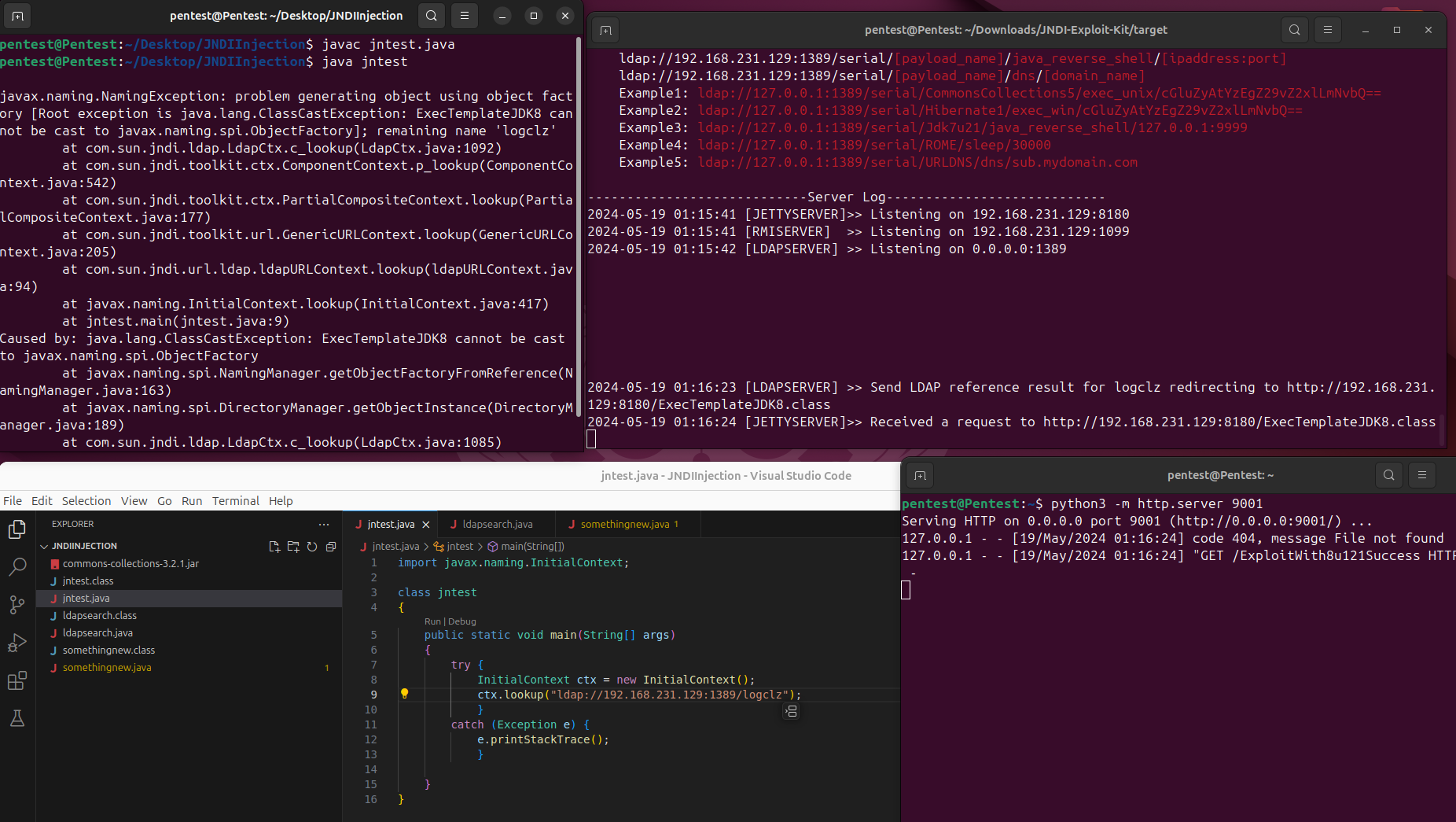Click the ldap URL string on line 9
The height and width of the screenshot is (822, 1456).
tap(670, 695)
